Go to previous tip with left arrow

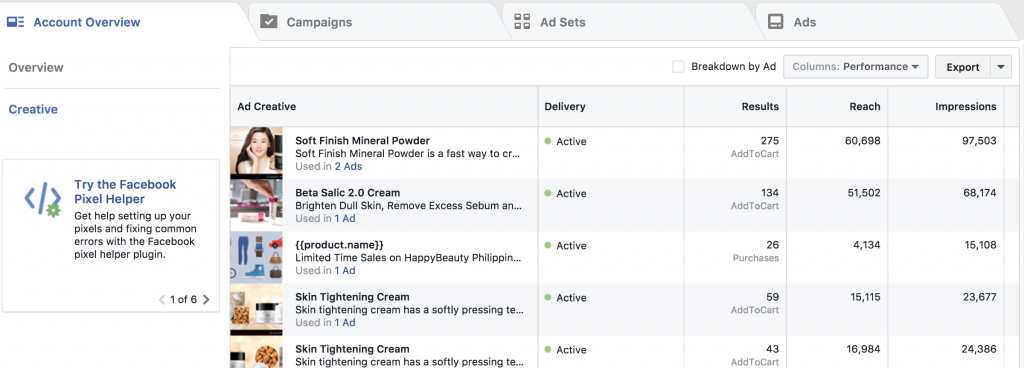(162, 299)
